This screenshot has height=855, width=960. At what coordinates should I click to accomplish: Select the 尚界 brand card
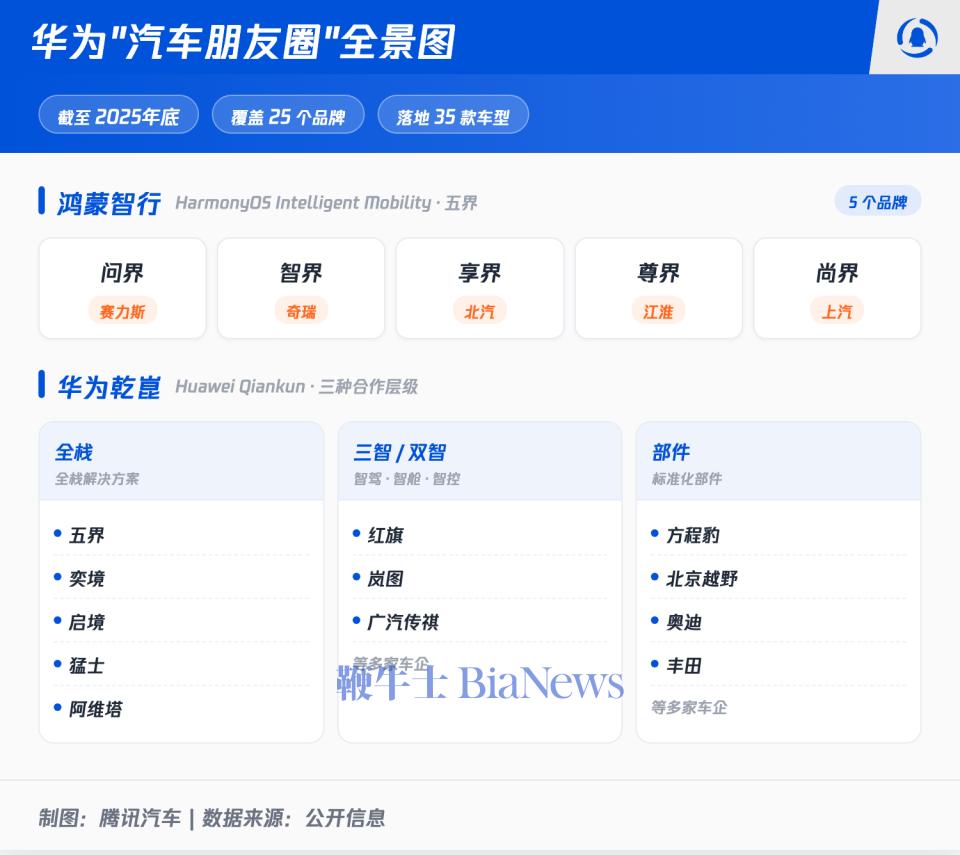(x=837, y=288)
